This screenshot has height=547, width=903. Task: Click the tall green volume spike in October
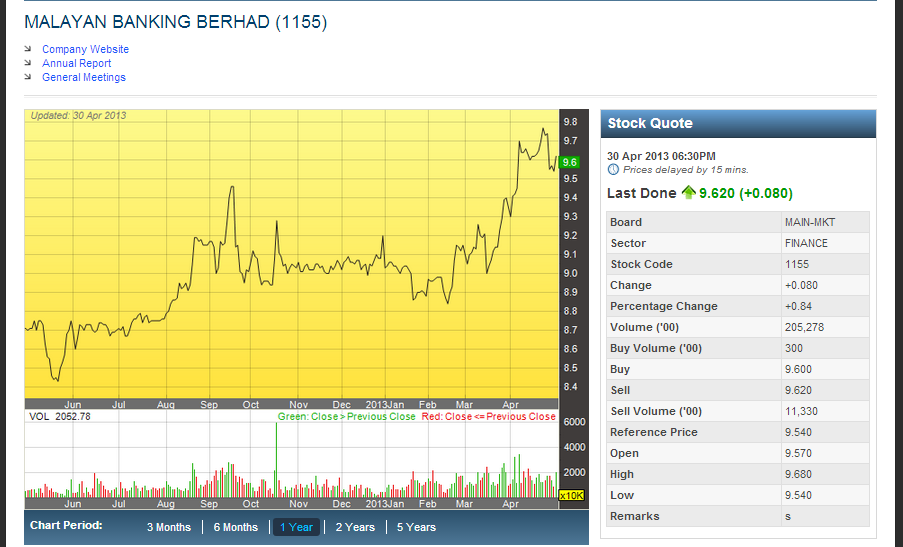click(276, 460)
